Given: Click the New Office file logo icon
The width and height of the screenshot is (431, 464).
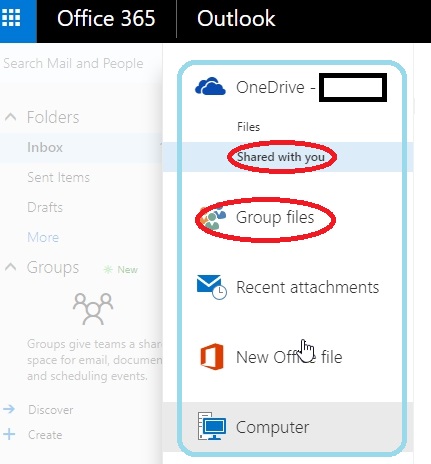Looking at the screenshot, I should (x=212, y=357).
